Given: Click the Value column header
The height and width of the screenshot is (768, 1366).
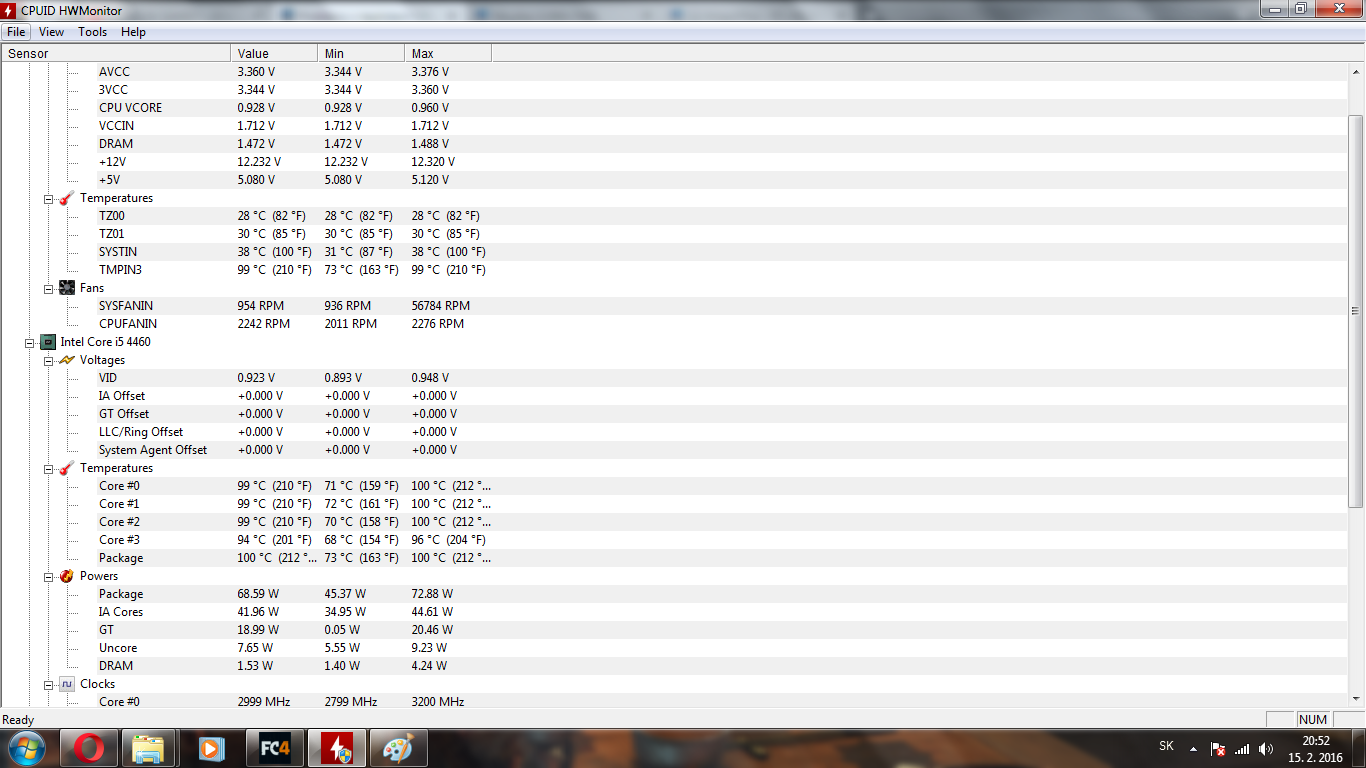Looking at the screenshot, I should pyautogui.click(x=274, y=53).
